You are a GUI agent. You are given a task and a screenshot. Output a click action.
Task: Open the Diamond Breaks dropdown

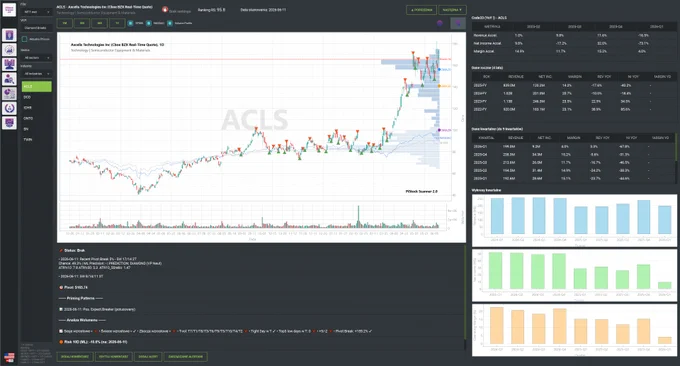(36, 28)
